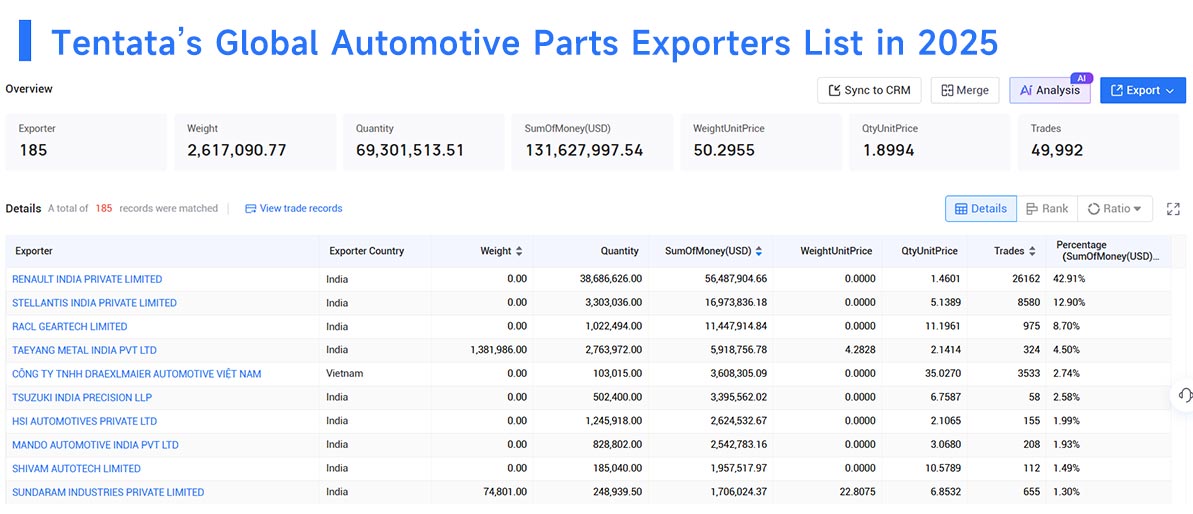Open TSUZUKI INDIA PRECISION LLP exporter
Screen dimensions: 1193x514
[81, 398]
